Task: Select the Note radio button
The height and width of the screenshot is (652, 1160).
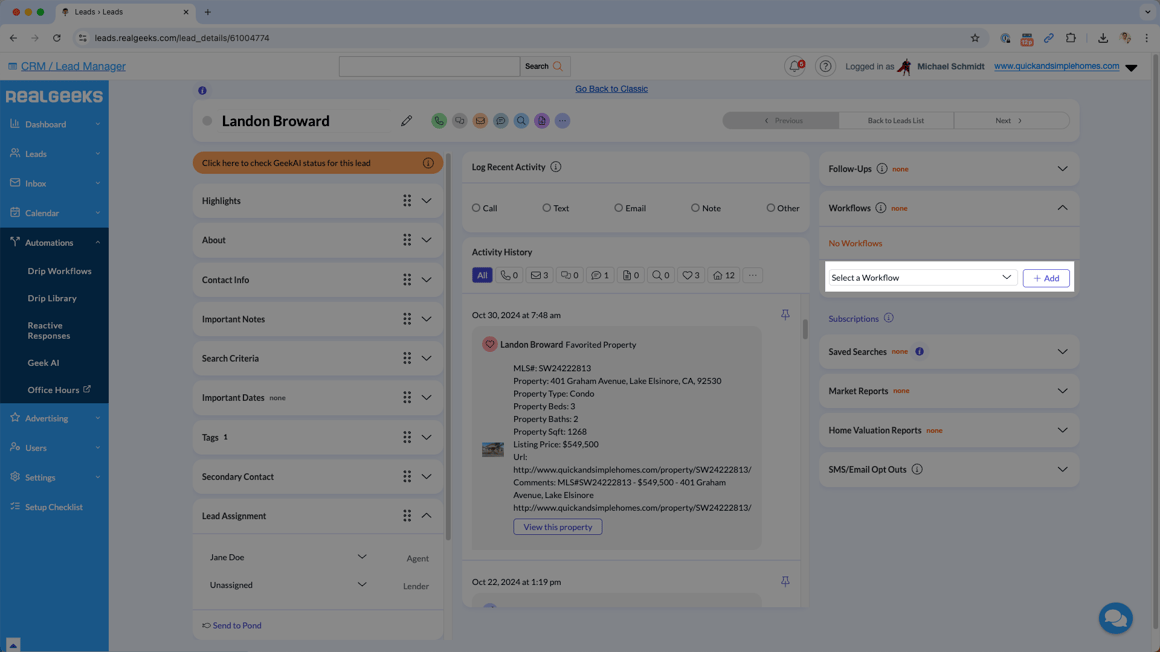Action: 696,208
